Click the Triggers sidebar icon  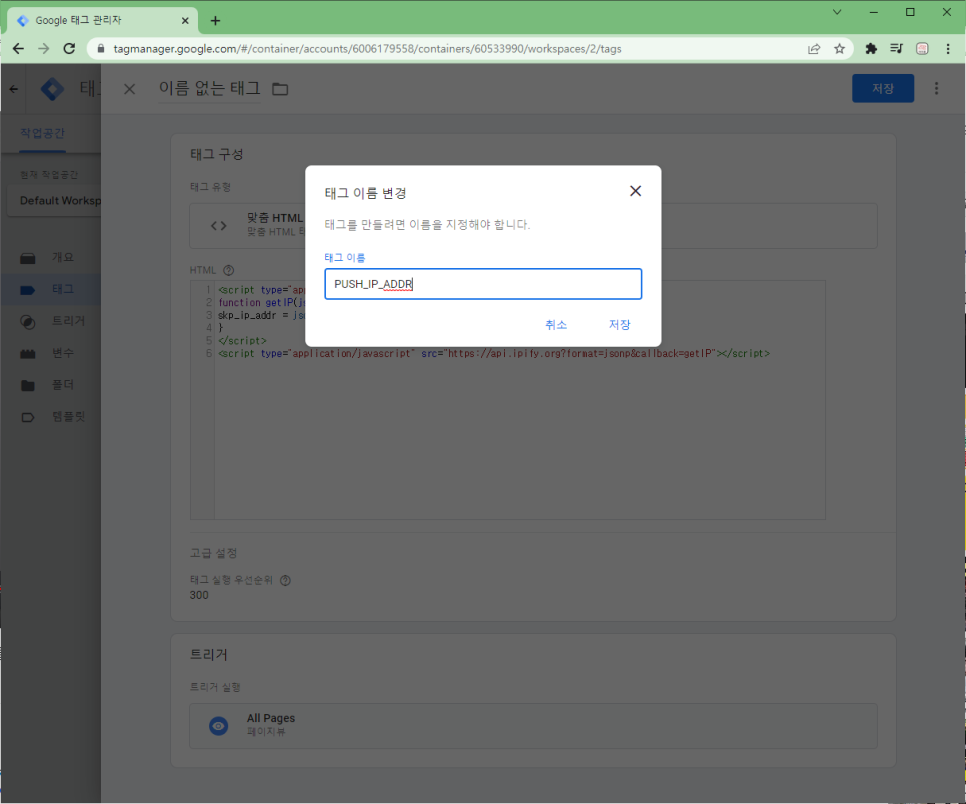tap(28, 322)
